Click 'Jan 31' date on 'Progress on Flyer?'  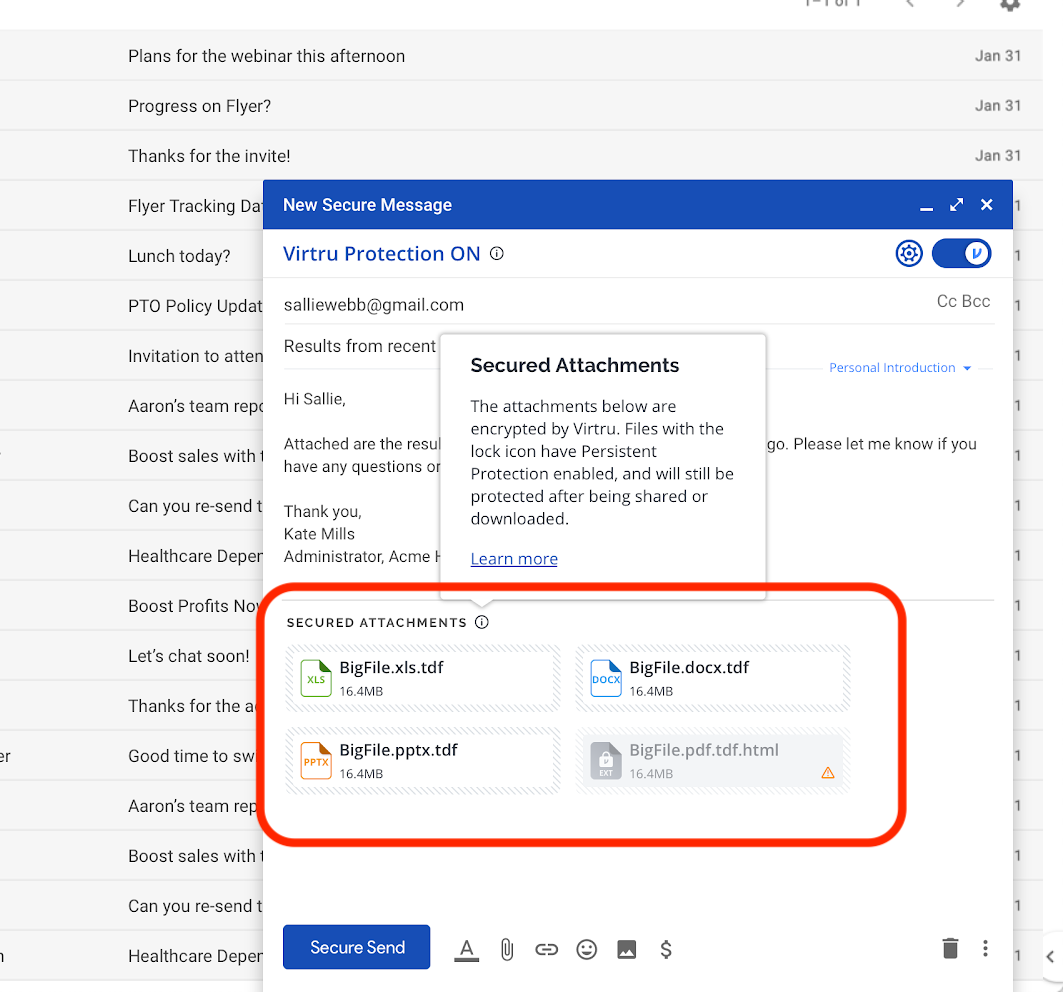point(997,106)
